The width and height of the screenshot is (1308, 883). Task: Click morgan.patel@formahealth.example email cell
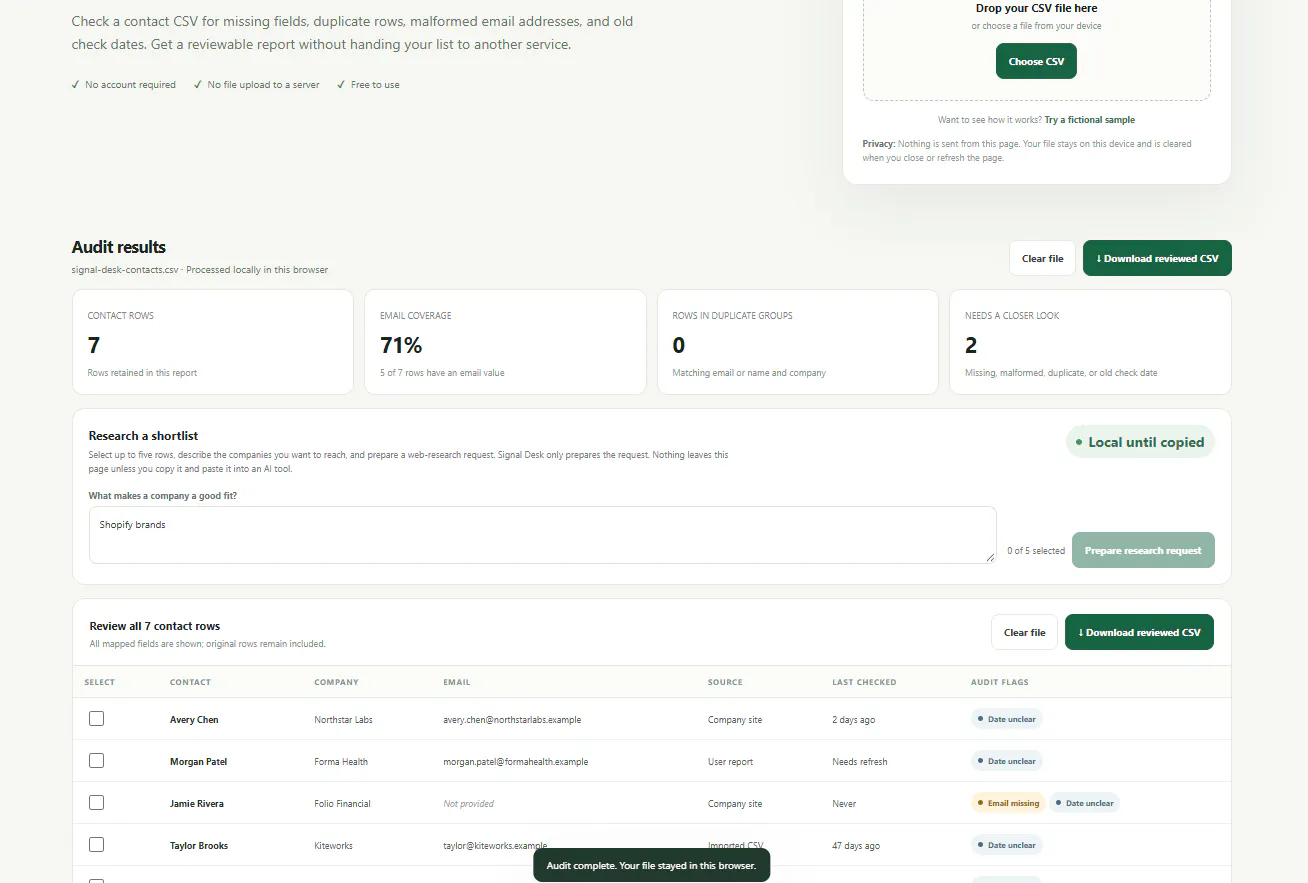coord(515,762)
